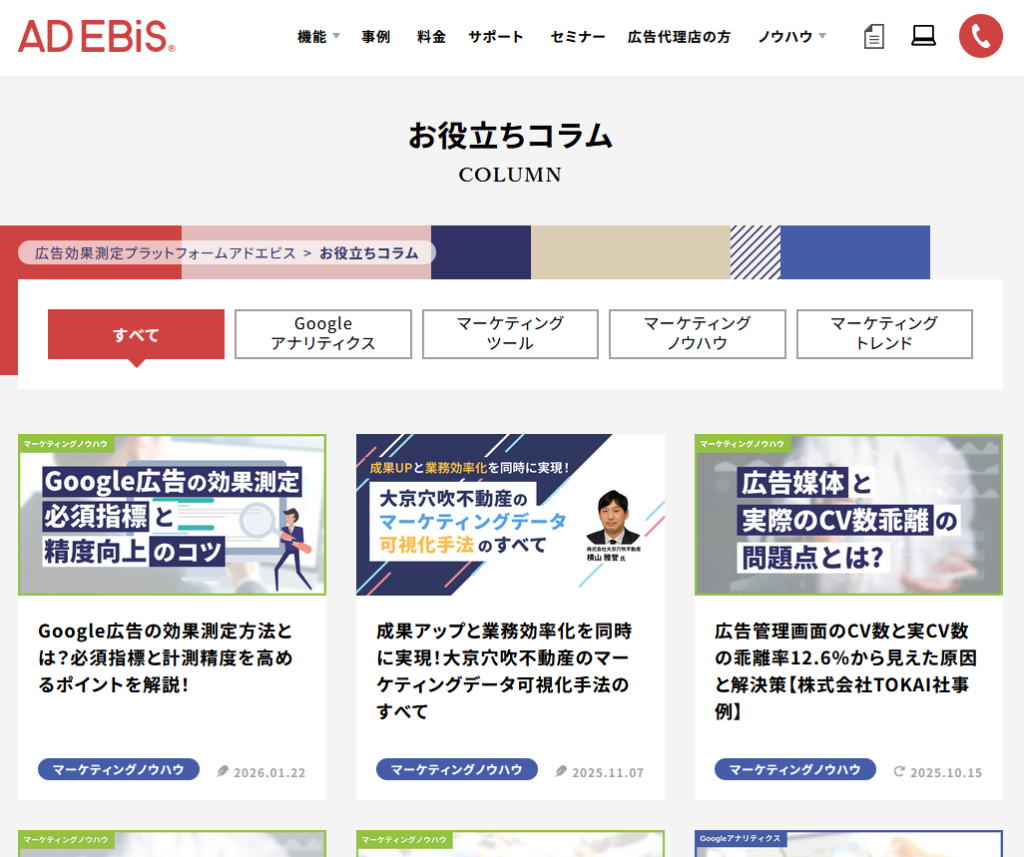The image size is (1024, 857).
Task: Click the 料金 menu item
Action: tap(430, 35)
